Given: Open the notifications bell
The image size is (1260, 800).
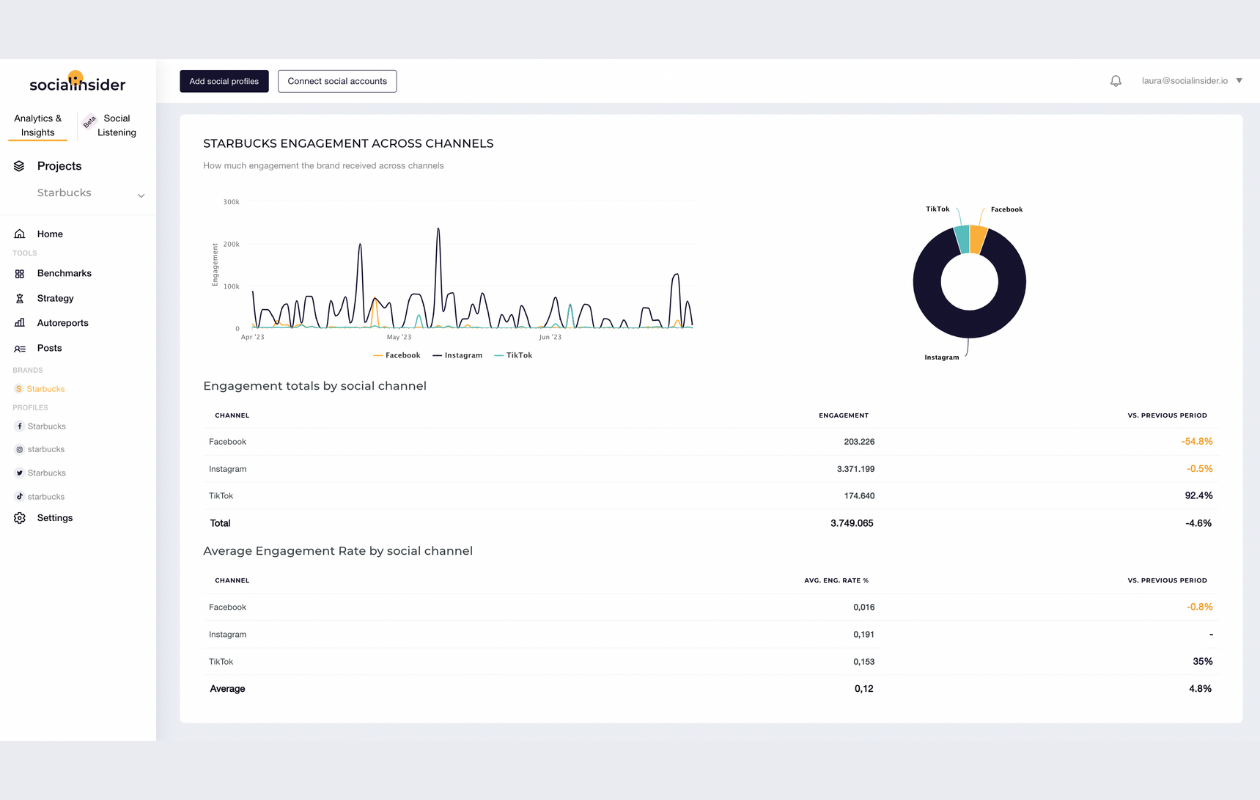Looking at the screenshot, I should point(1116,81).
